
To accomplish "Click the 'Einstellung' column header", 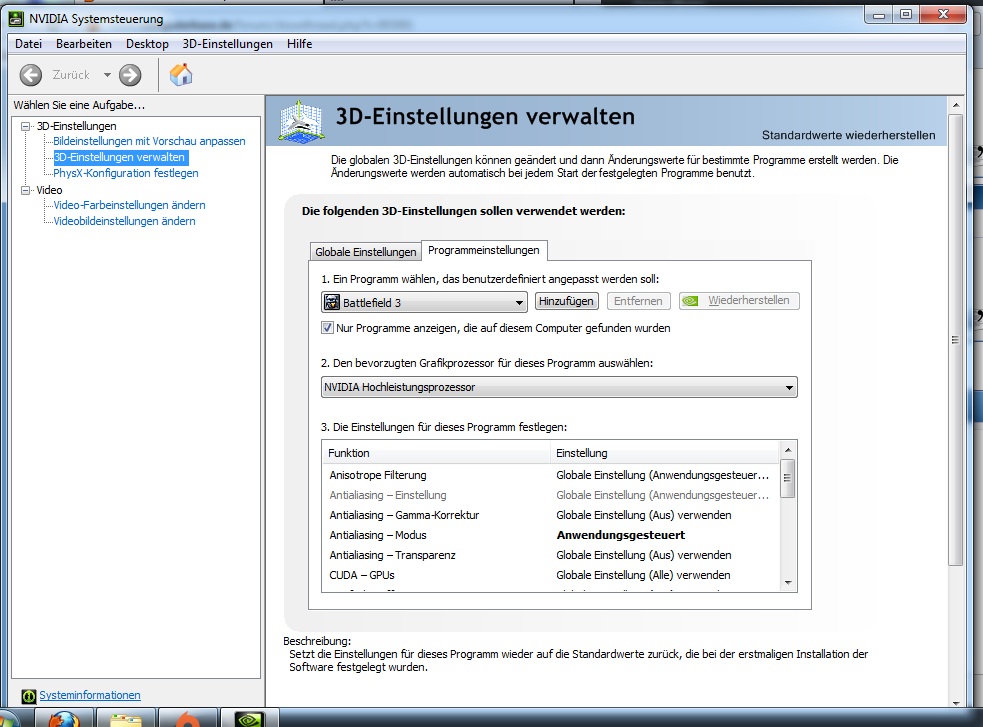I will point(665,453).
